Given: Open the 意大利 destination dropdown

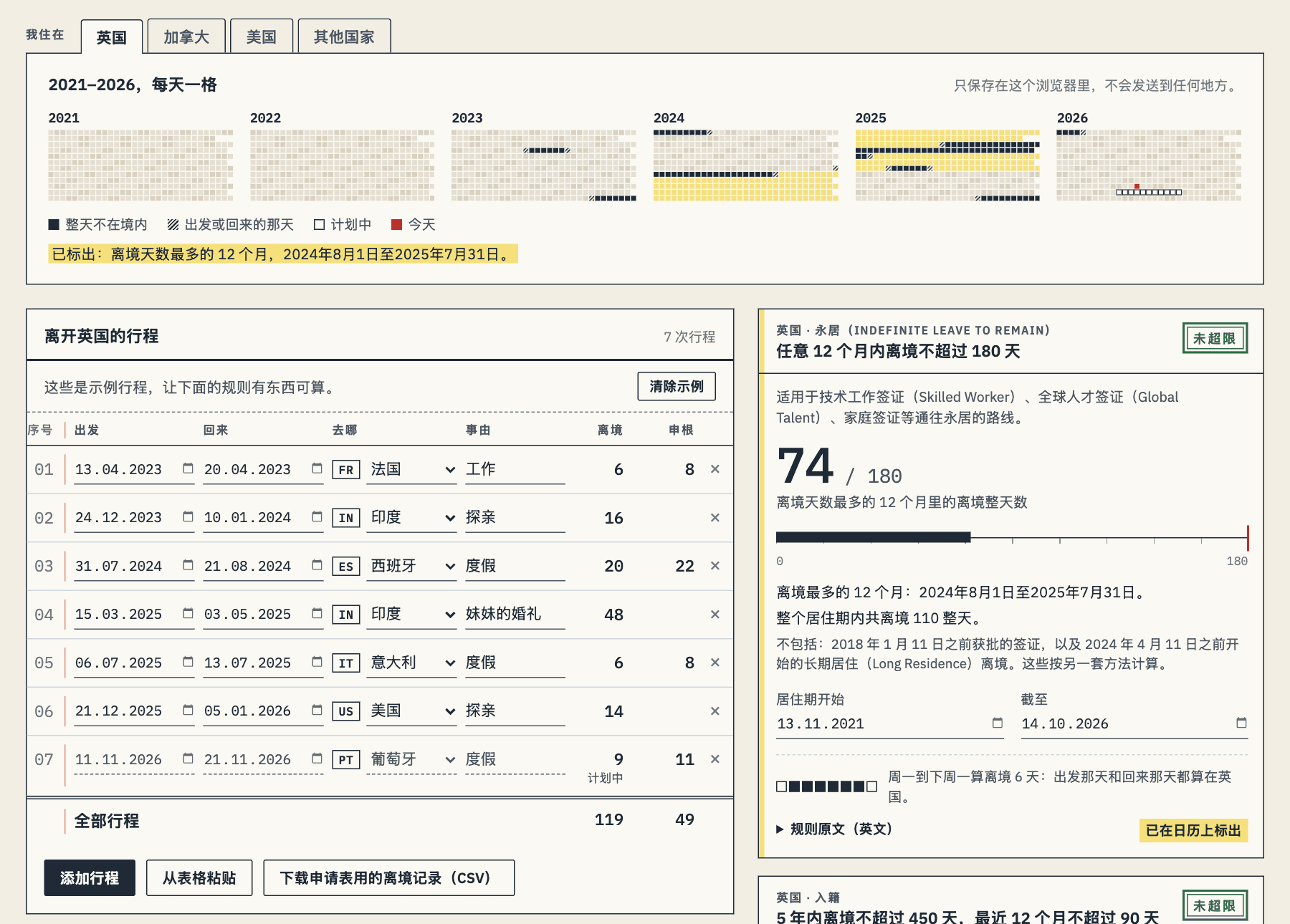Looking at the screenshot, I should [411, 663].
